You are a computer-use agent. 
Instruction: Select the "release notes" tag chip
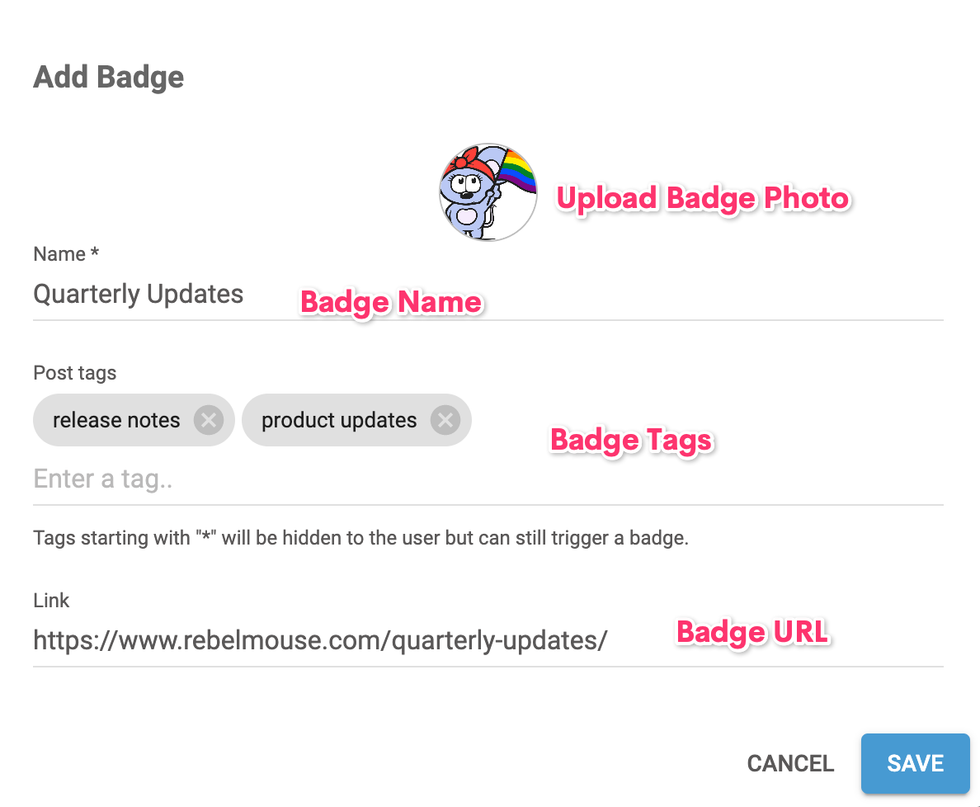(x=116, y=420)
